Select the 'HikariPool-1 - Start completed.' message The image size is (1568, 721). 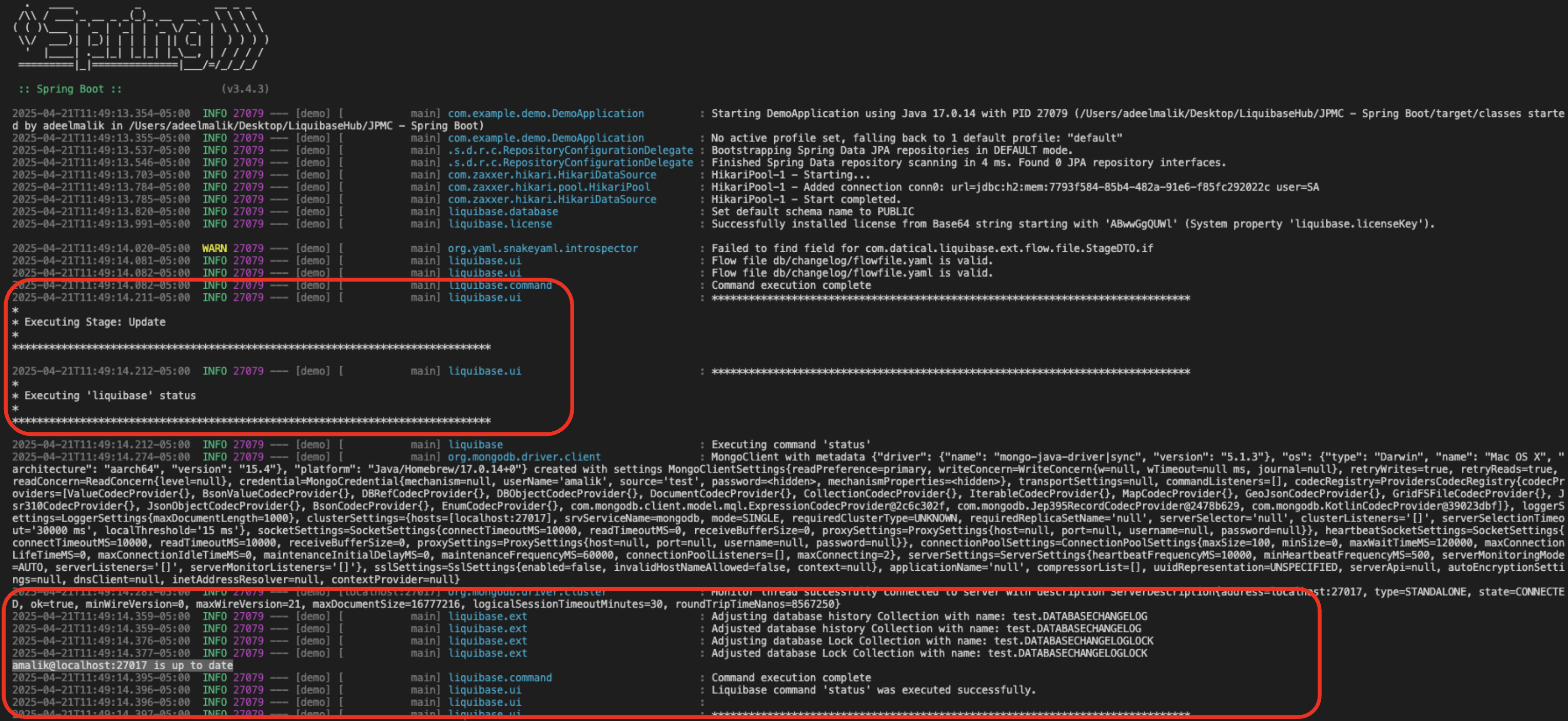(806, 199)
